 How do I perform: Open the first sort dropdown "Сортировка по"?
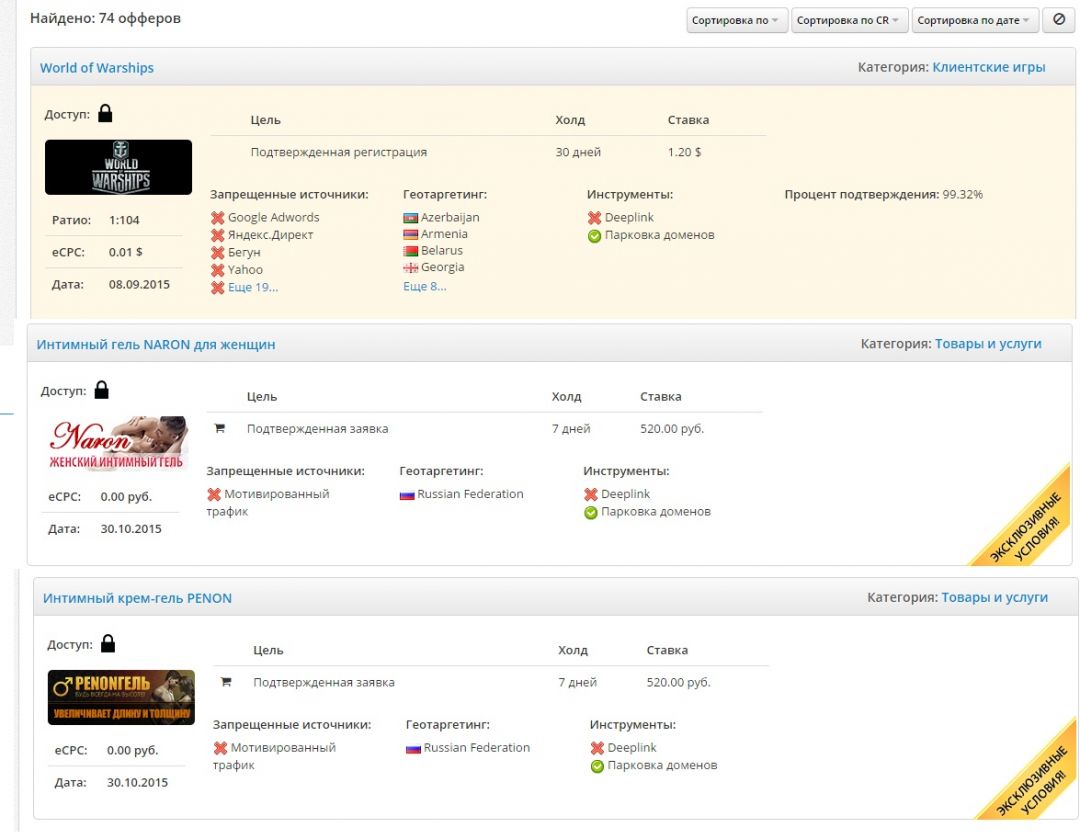click(736, 20)
